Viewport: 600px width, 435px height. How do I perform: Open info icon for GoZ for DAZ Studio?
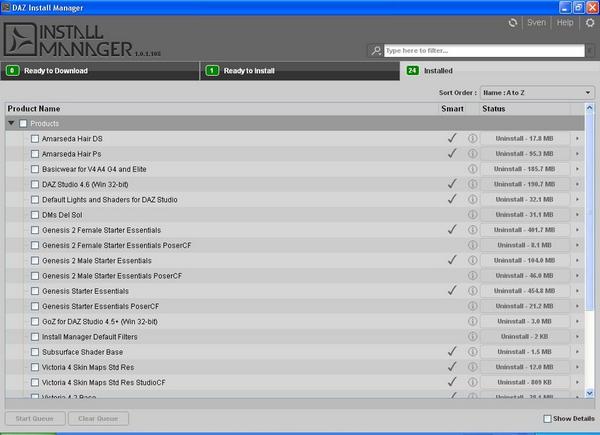pos(473,321)
